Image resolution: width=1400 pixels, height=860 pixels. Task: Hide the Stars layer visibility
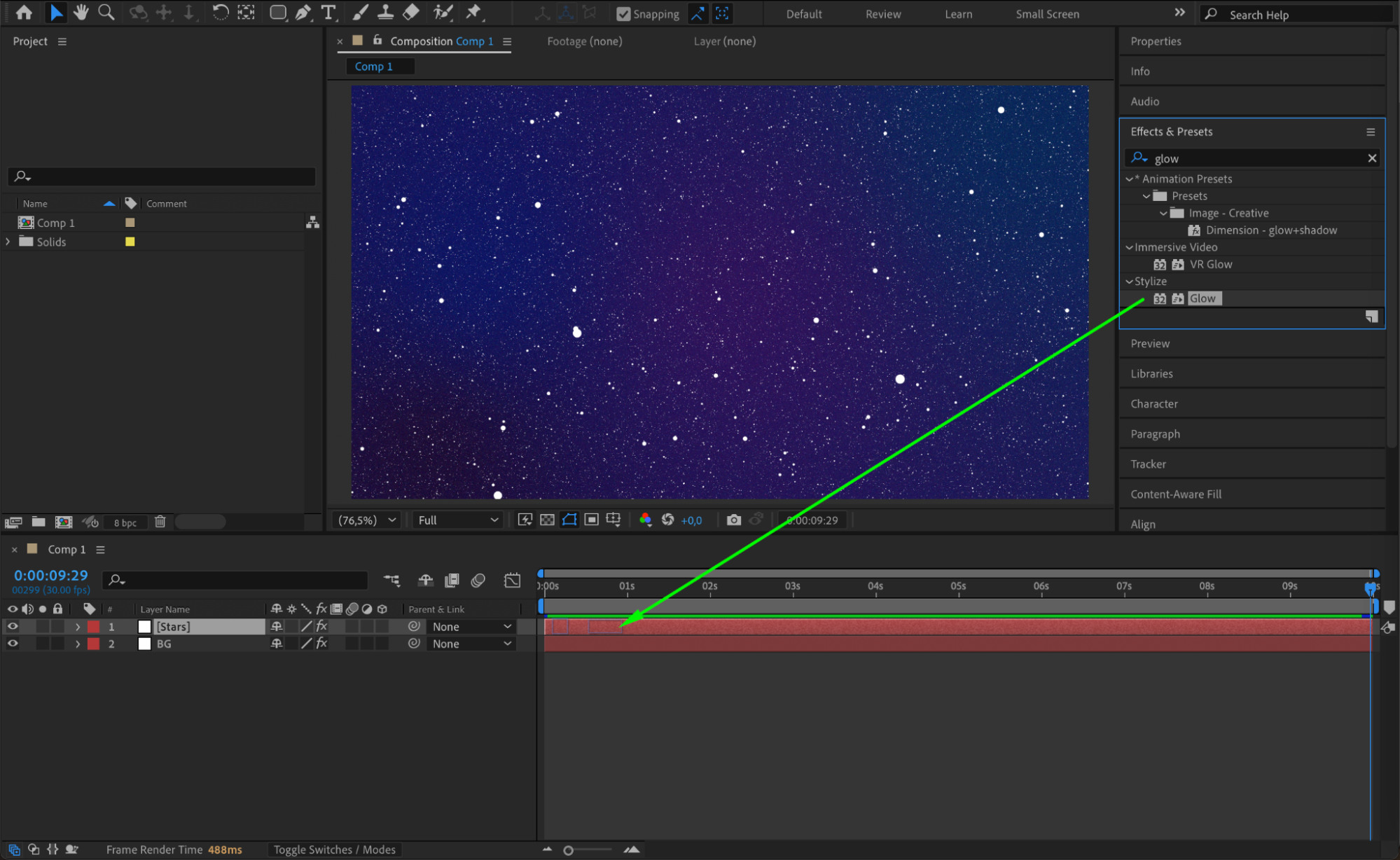point(13,626)
